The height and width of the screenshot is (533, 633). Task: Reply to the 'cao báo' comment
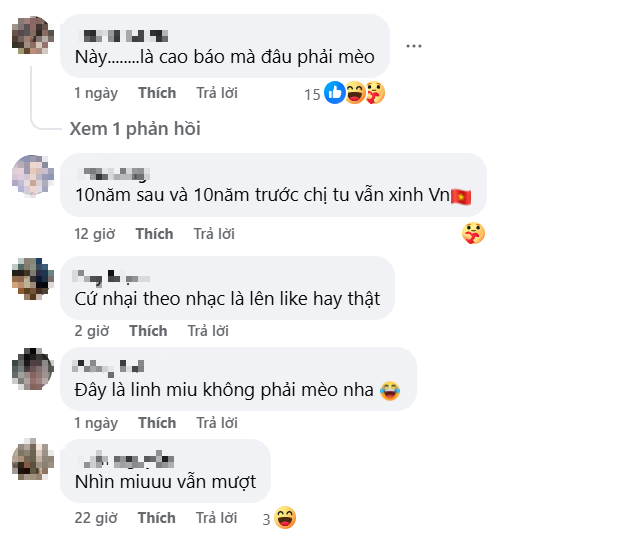(x=216, y=93)
